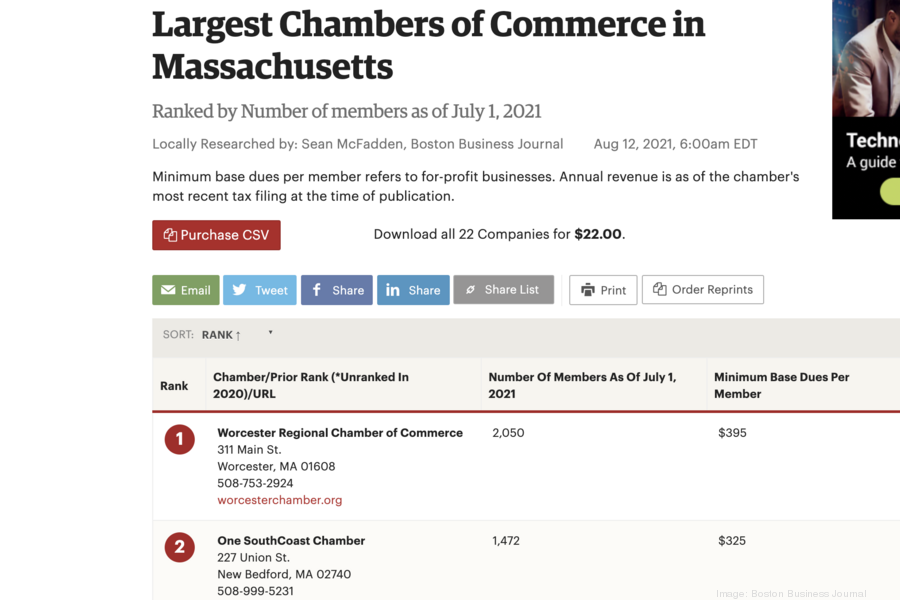Viewport: 900px width, 600px height.
Task: Print the chambers list
Action: click(603, 290)
